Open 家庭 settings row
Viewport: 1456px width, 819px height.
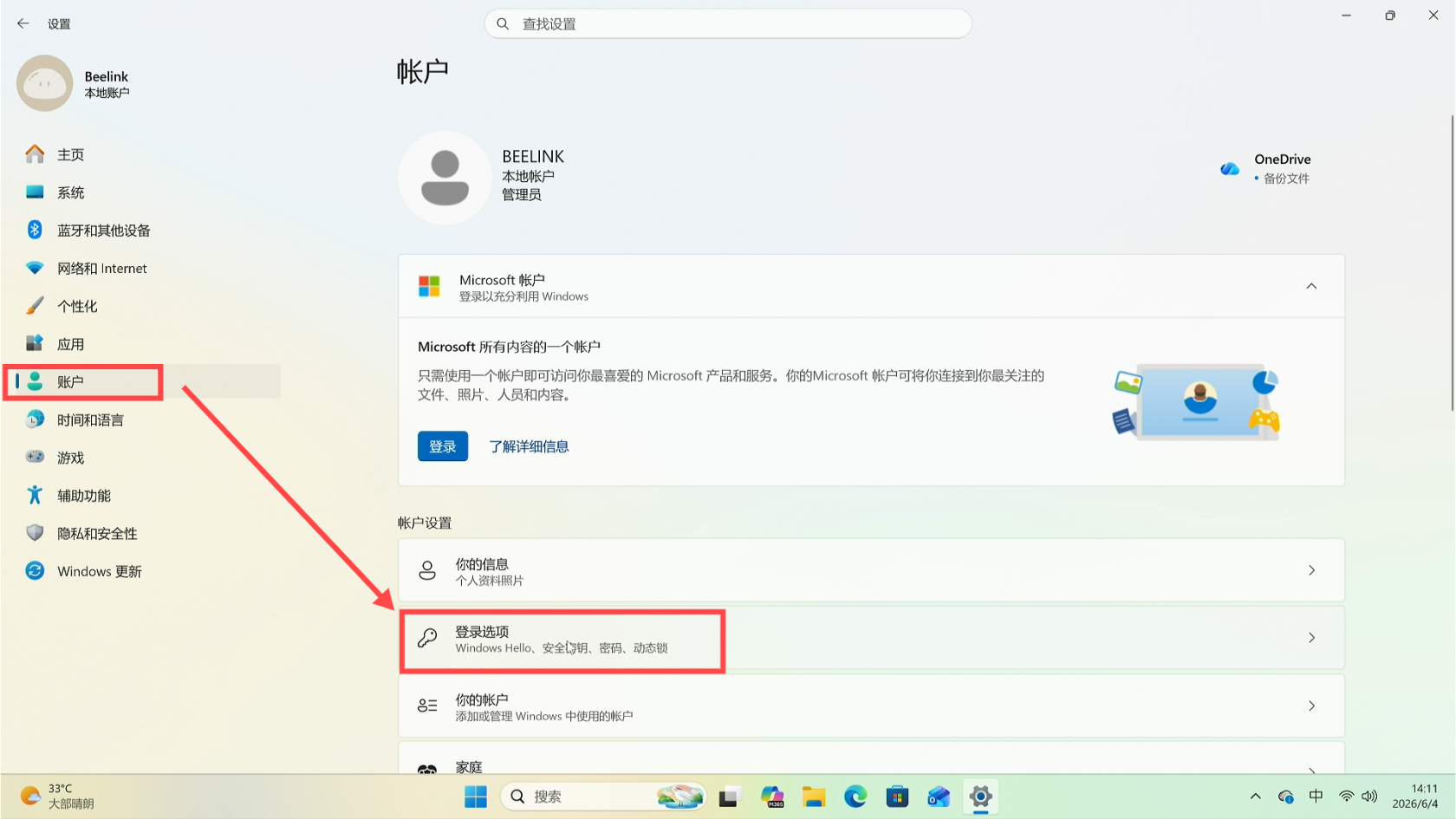point(871,758)
